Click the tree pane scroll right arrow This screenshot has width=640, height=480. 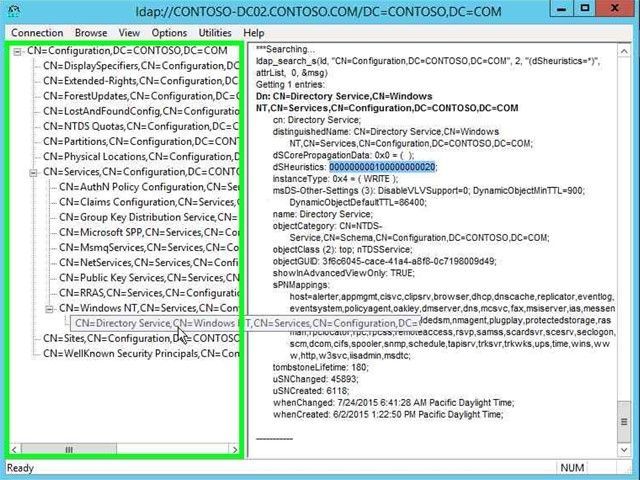pyautogui.click(x=235, y=449)
